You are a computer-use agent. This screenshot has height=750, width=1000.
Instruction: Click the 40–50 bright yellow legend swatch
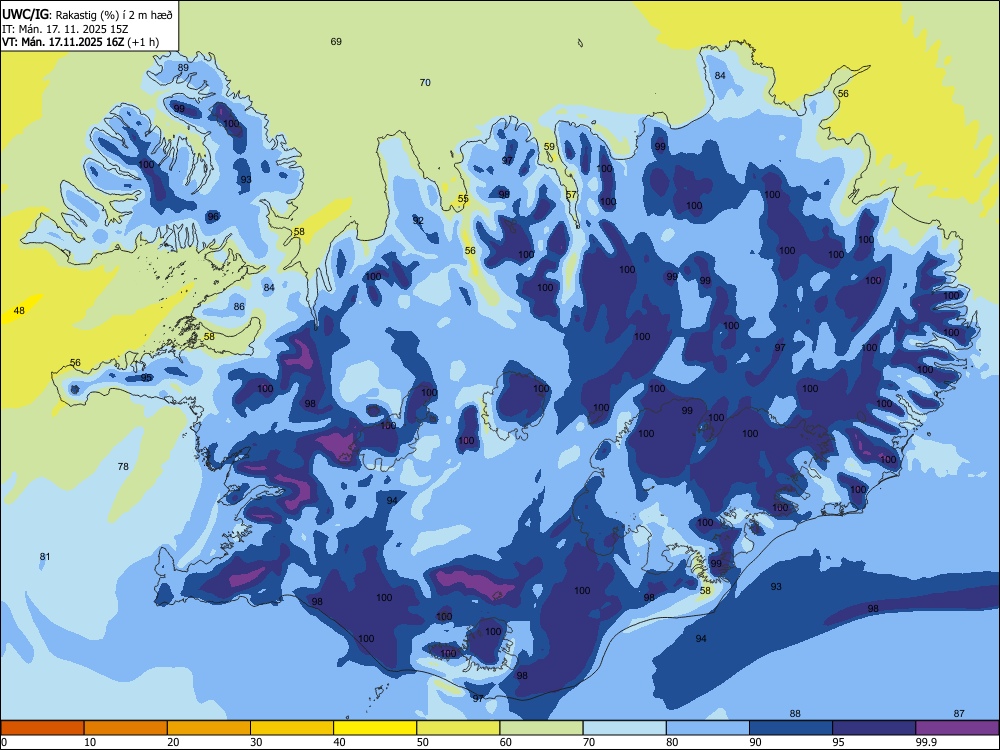[375, 728]
